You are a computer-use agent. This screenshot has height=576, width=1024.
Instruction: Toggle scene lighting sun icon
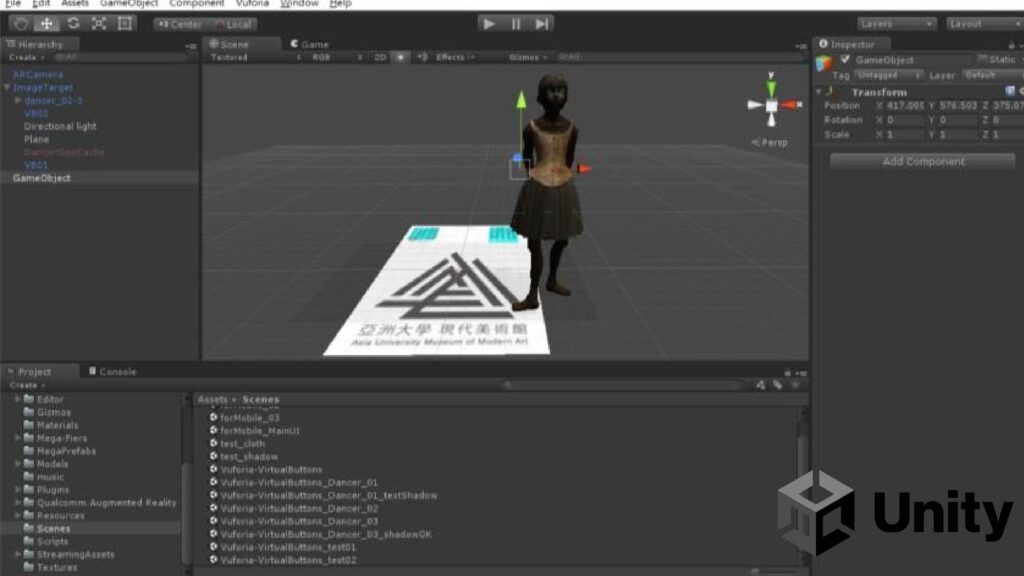coord(400,57)
